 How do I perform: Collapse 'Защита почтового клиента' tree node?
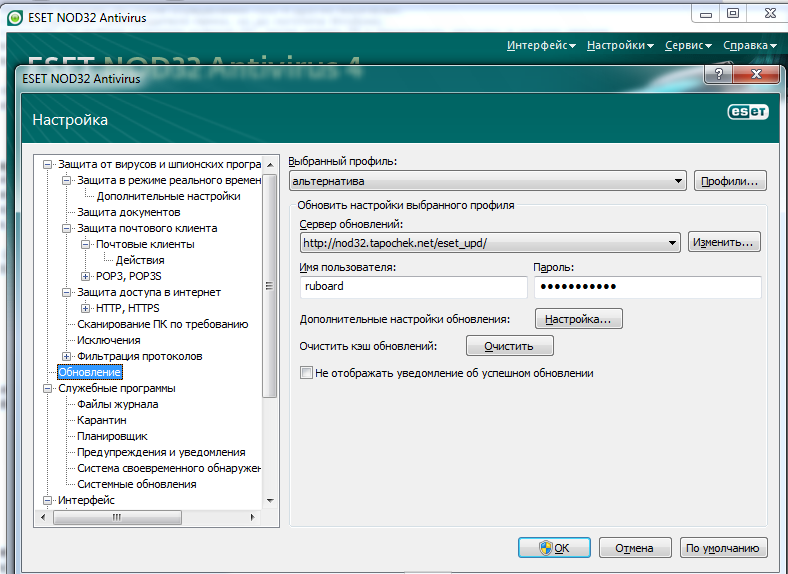pos(66,228)
